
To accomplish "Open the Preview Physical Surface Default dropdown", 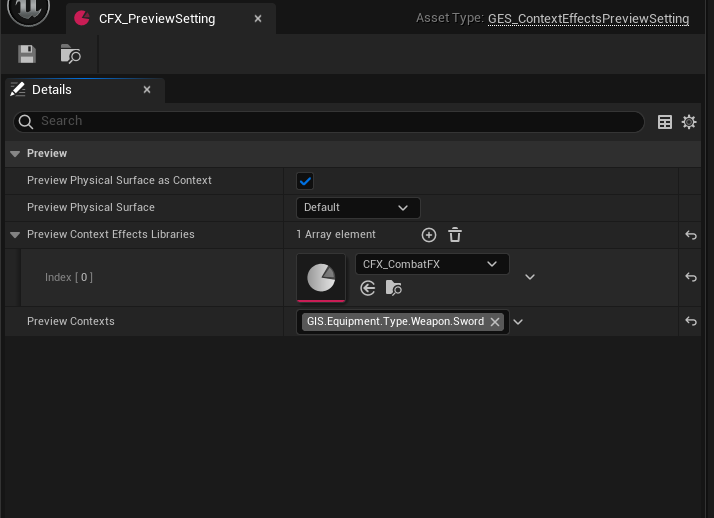I will [x=358, y=208].
